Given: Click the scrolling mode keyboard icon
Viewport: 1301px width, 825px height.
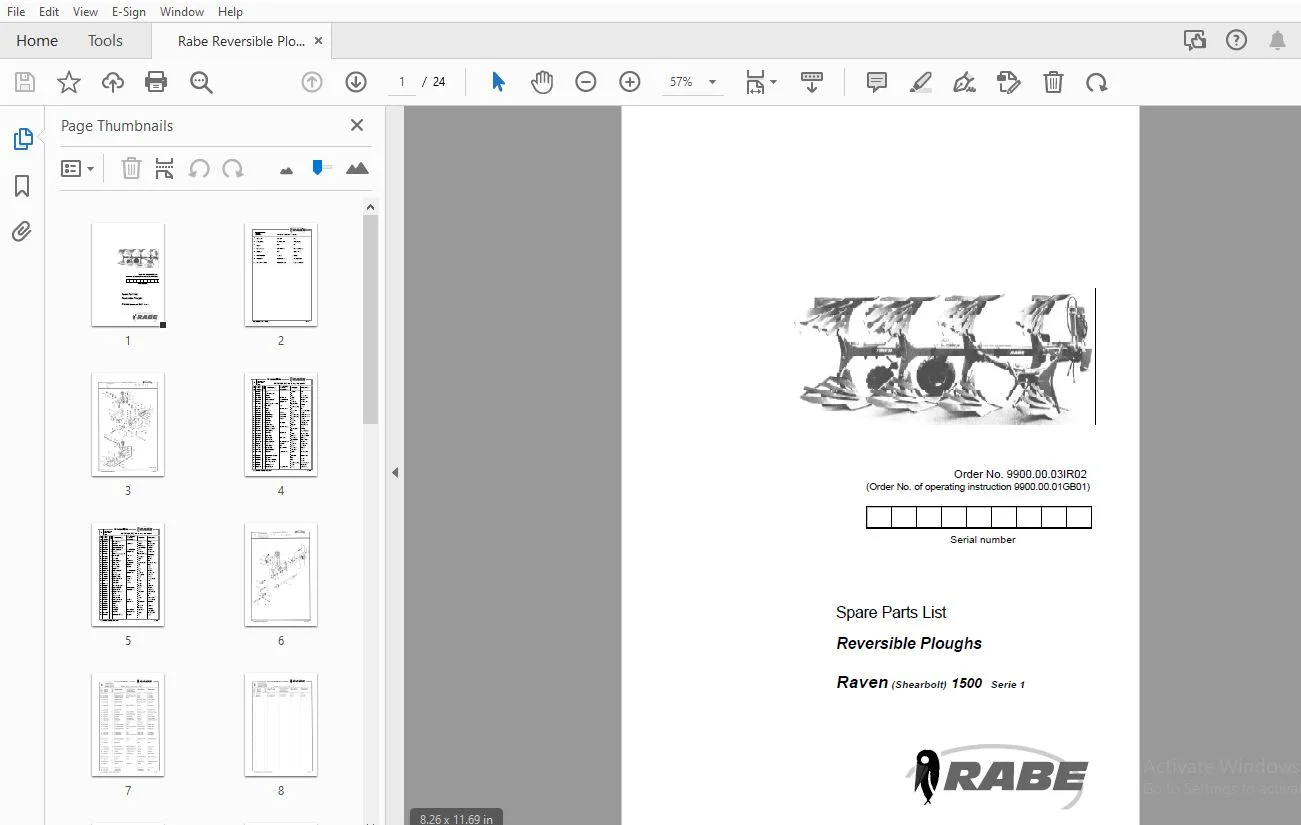Looking at the screenshot, I should (812, 82).
